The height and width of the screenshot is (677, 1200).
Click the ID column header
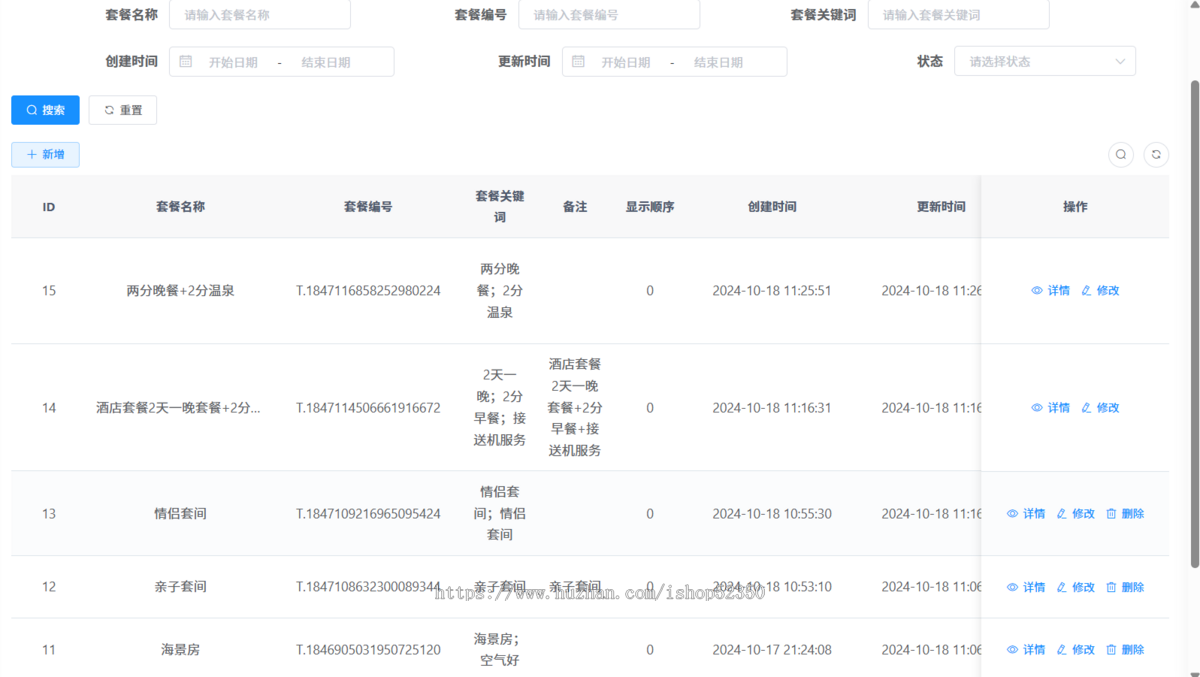tap(49, 207)
